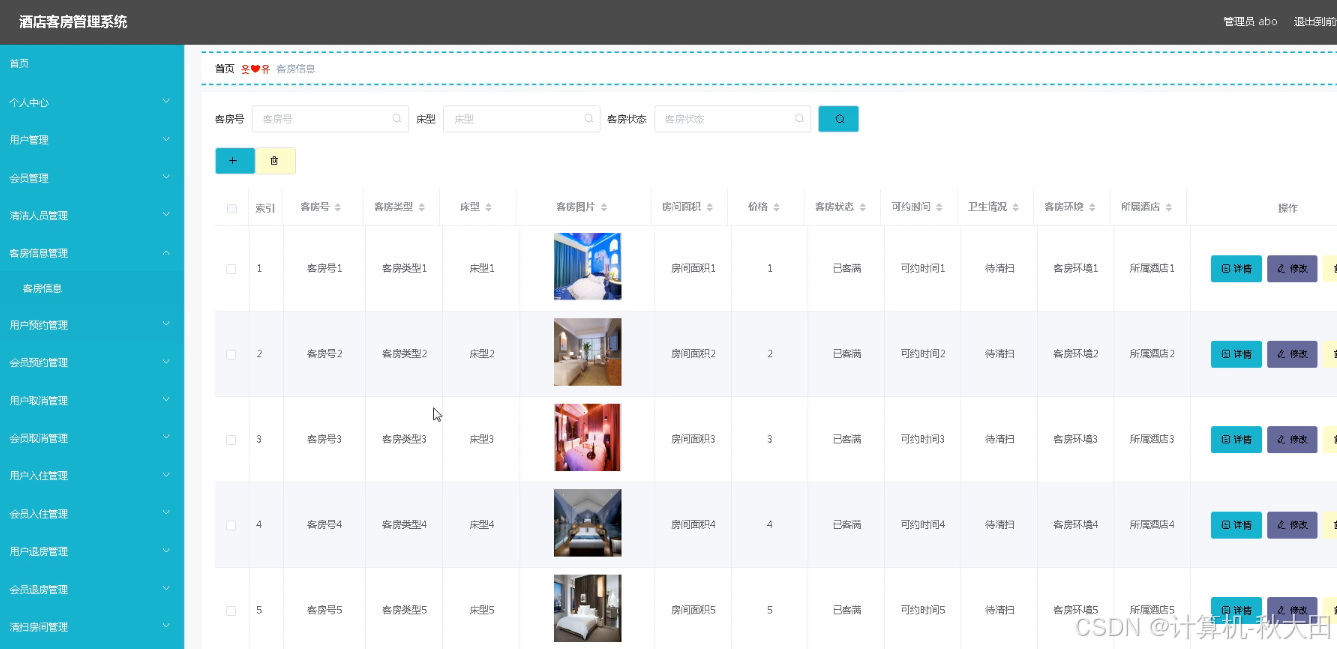Screen dimensions: 1337x649
Task: Check the box for row 客房号1
Action: point(231,269)
